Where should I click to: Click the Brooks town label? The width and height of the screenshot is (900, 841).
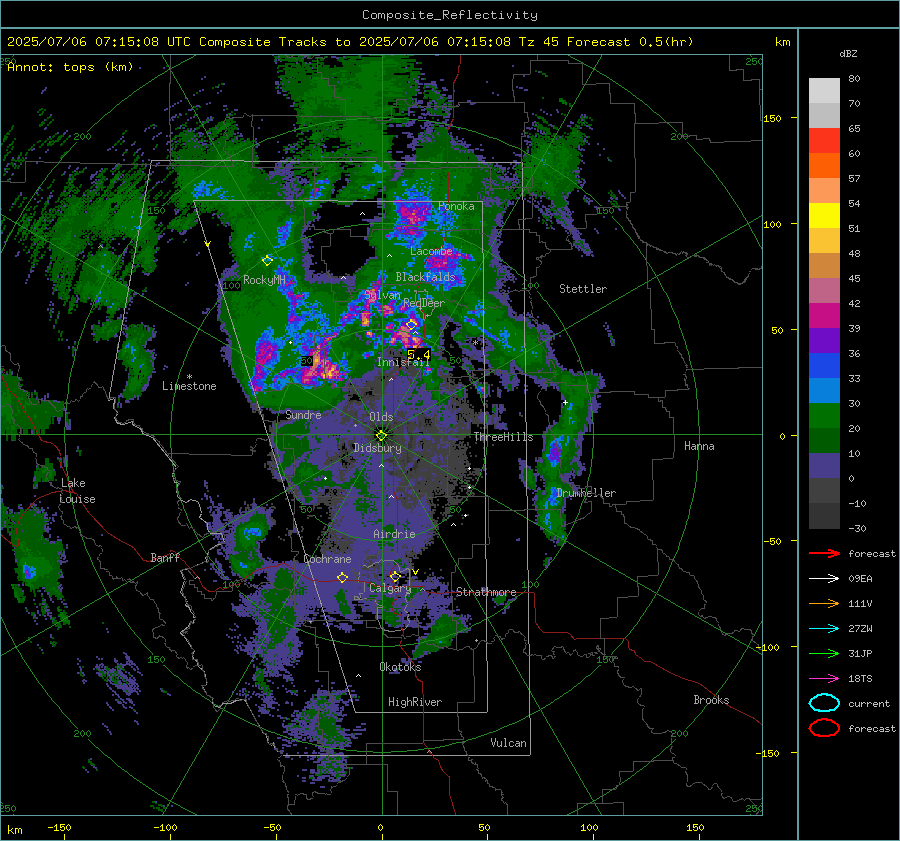click(711, 700)
